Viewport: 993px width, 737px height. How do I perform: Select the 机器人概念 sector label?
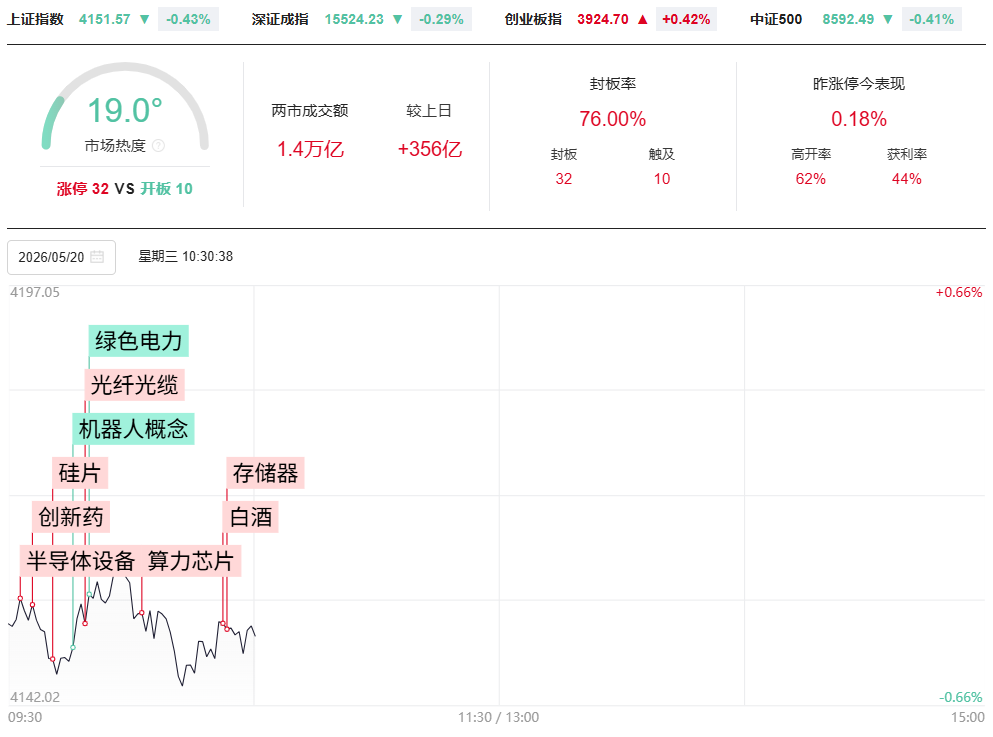coord(133,429)
